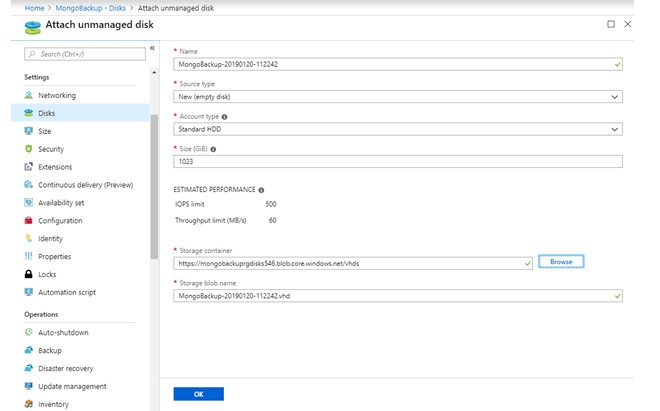
Task: Click the Attach unmanaged disk breadcrumb
Action: (176, 8)
